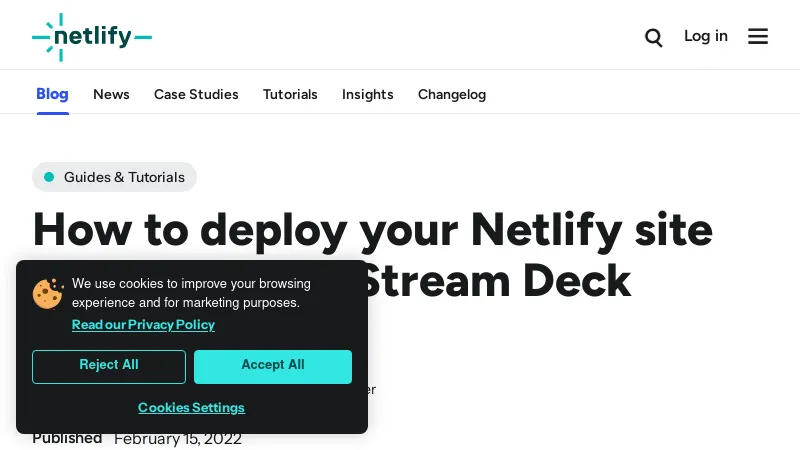Open Cookies Settings
Screen dimensions: 800x450
[x=191, y=407]
